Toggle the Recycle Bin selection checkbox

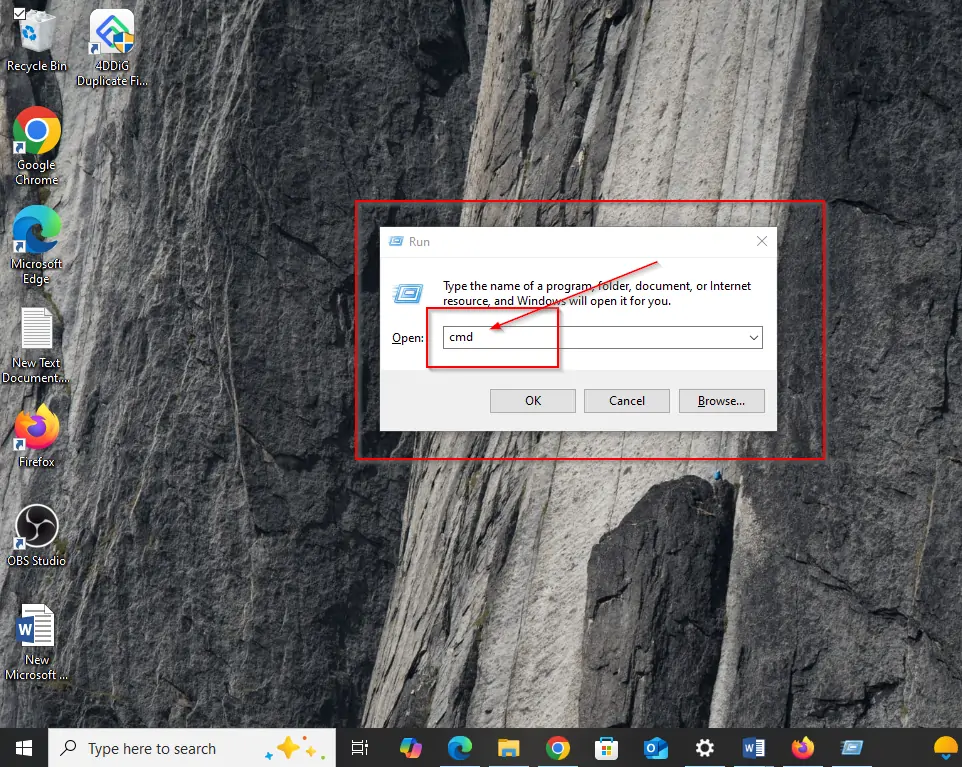[20, 12]
